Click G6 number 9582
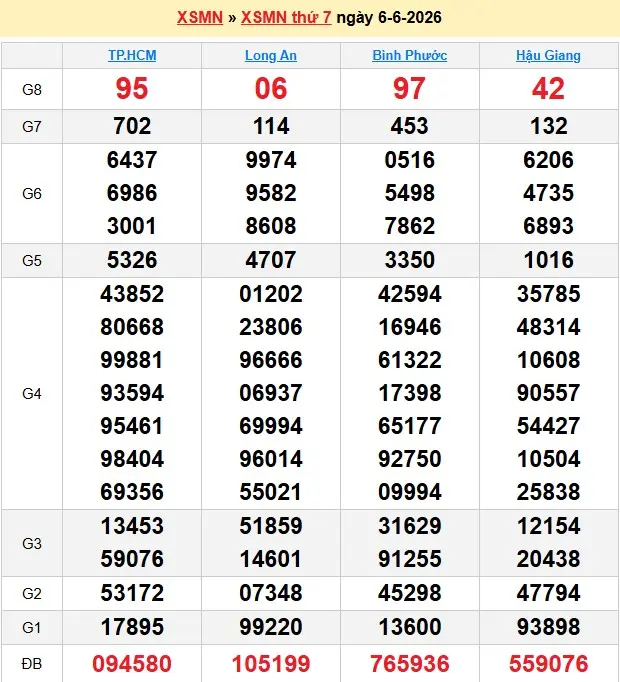620x682 pixels. [271, 193]
